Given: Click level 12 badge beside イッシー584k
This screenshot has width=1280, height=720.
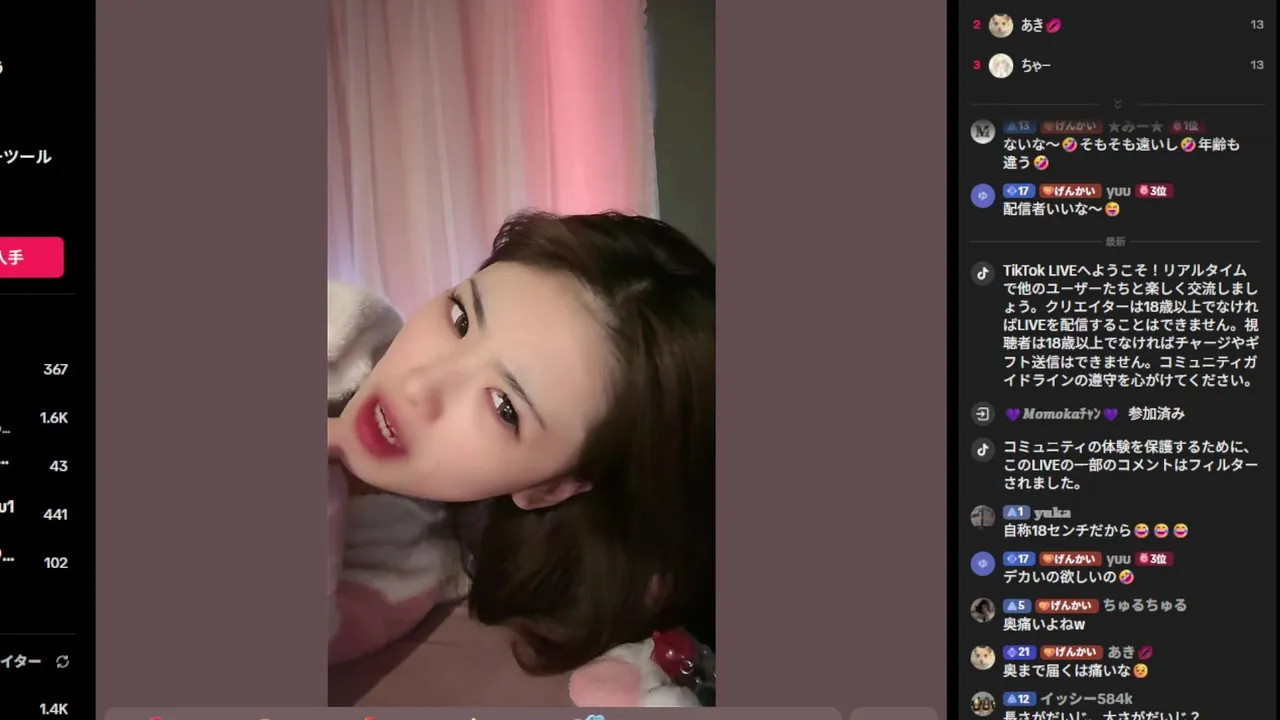Looking at the screenshot, I should 1018,699.
